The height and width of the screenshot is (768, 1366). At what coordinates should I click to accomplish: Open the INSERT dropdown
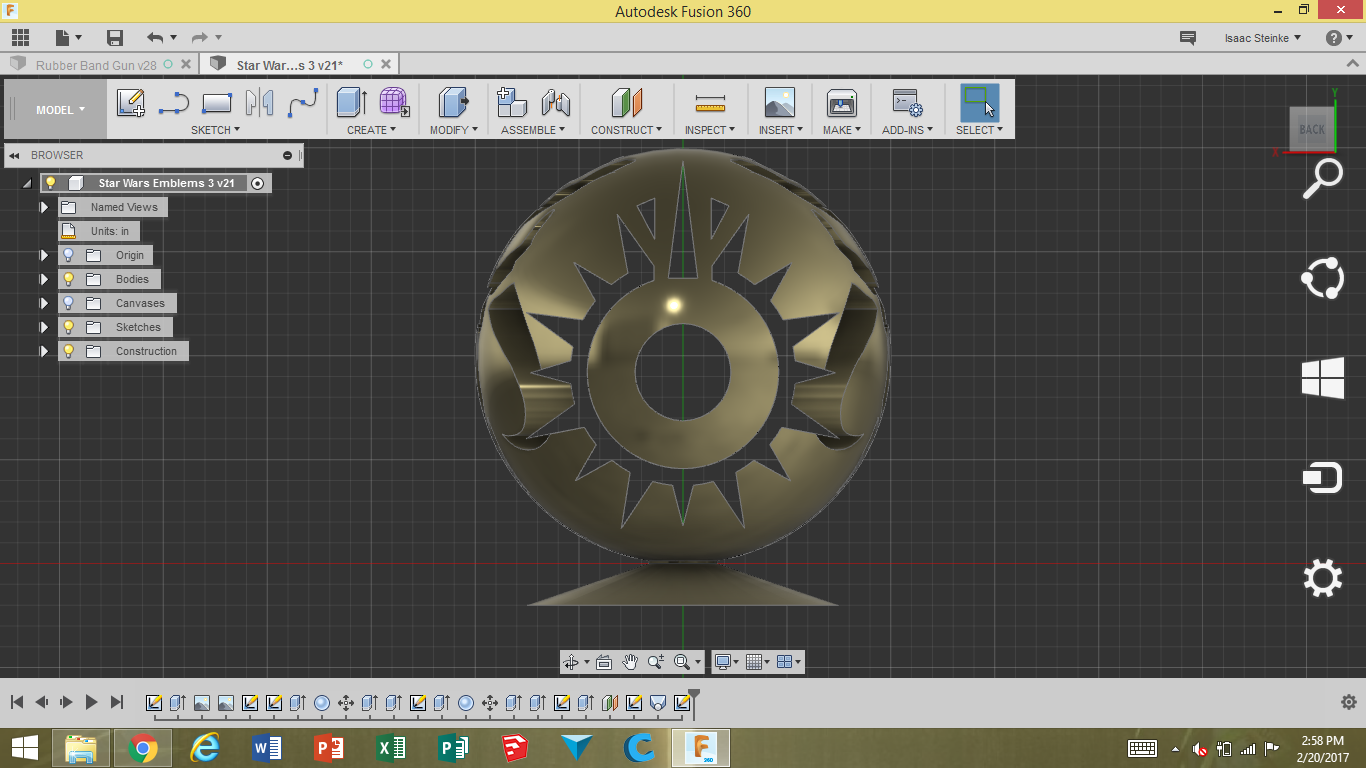point(780,130)
